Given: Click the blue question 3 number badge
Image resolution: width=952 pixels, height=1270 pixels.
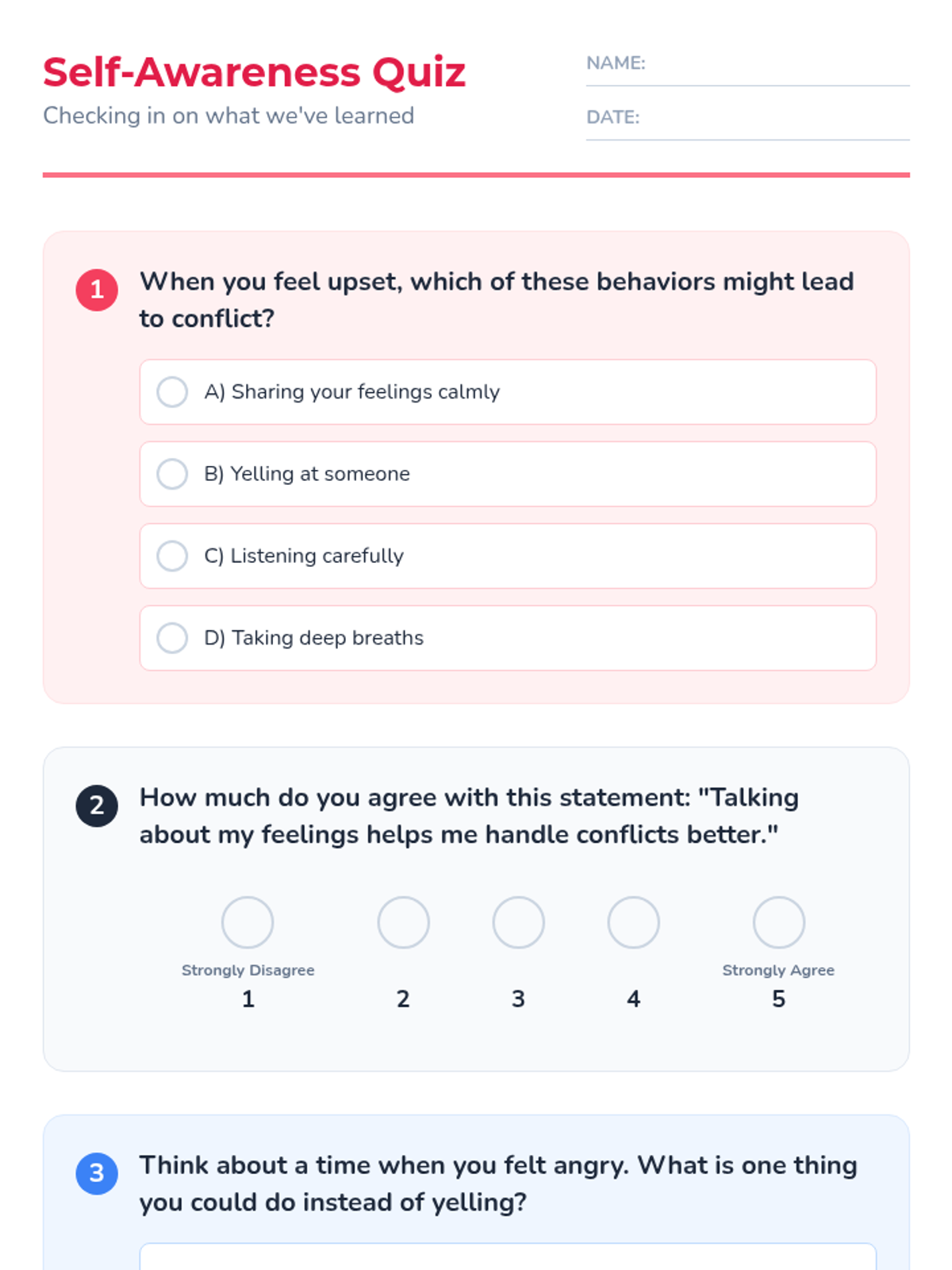Looking at the screenshot, I should tap(97, 1173).
